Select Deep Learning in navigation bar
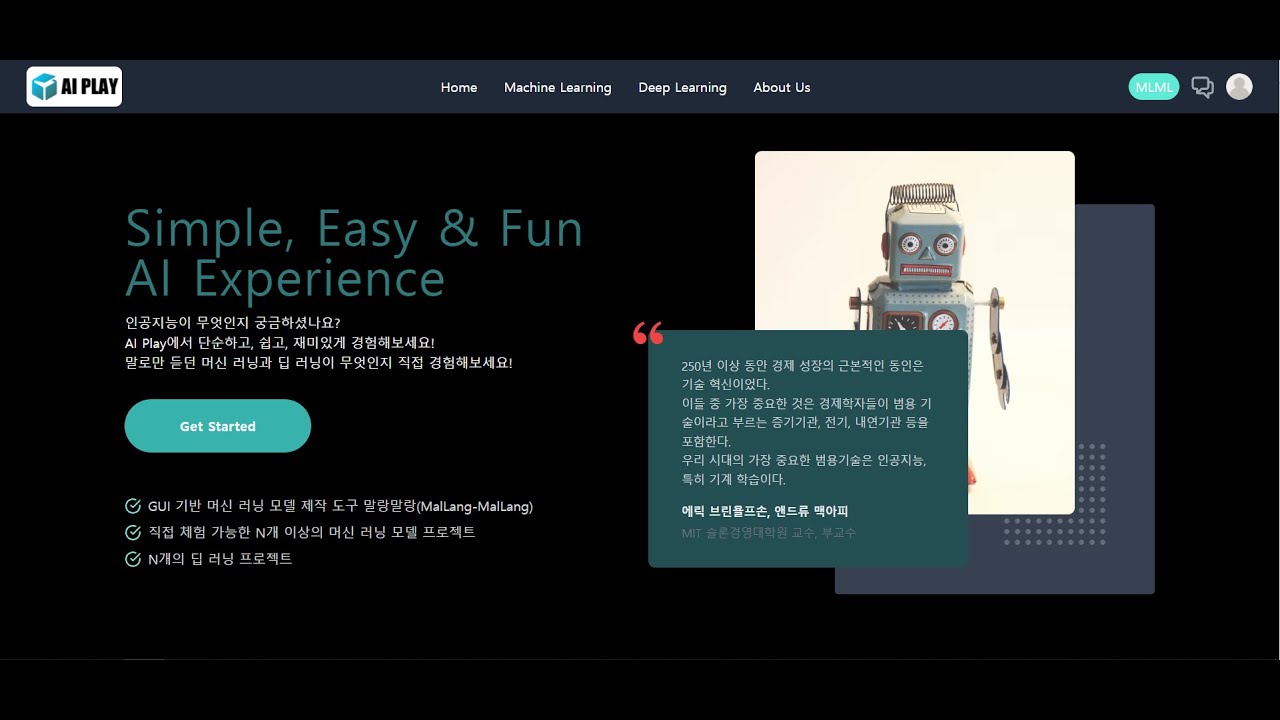This screenshot has height=720, width=1280. pos(682,88)
